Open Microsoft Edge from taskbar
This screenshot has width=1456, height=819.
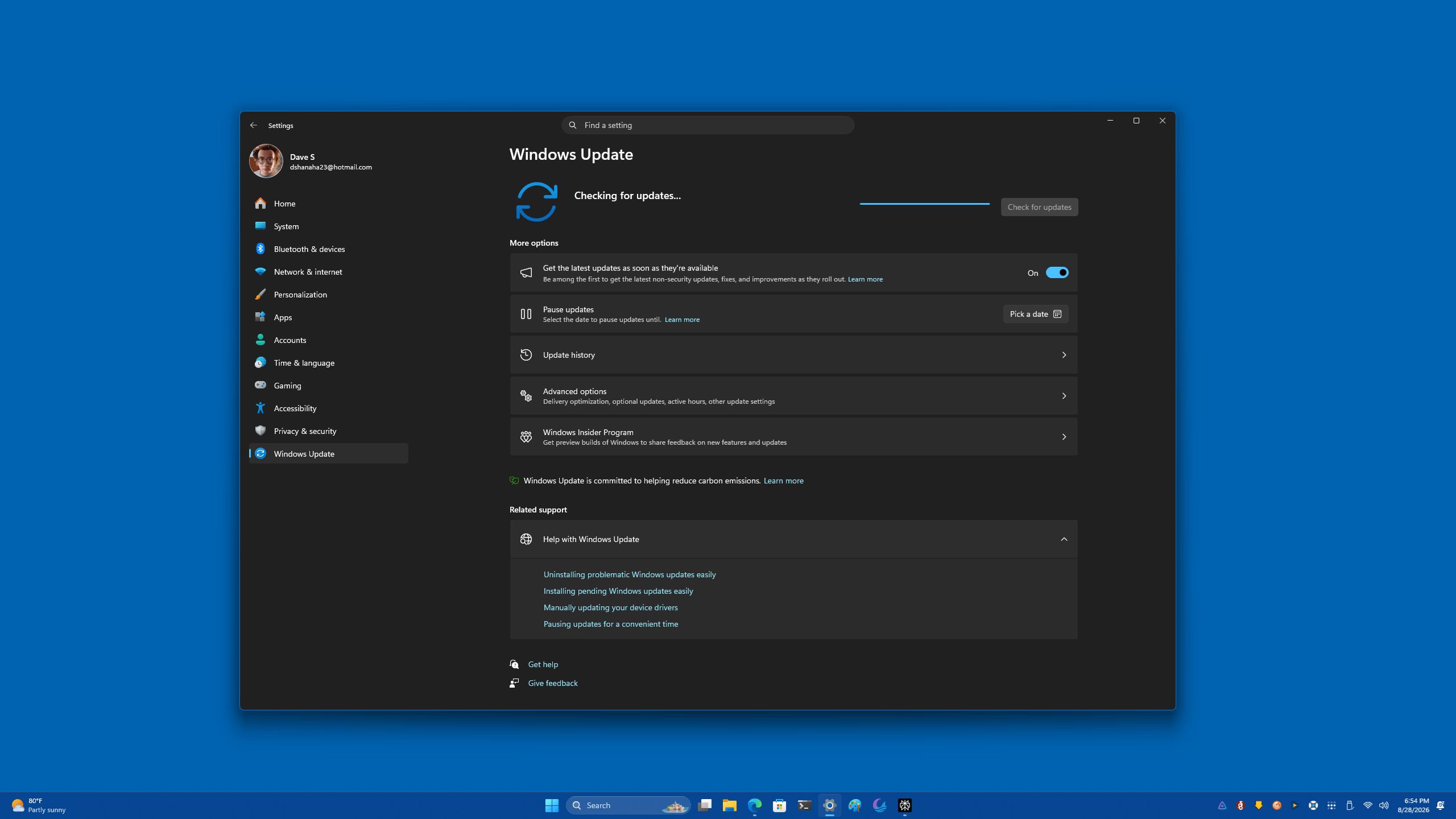(755, 805)
